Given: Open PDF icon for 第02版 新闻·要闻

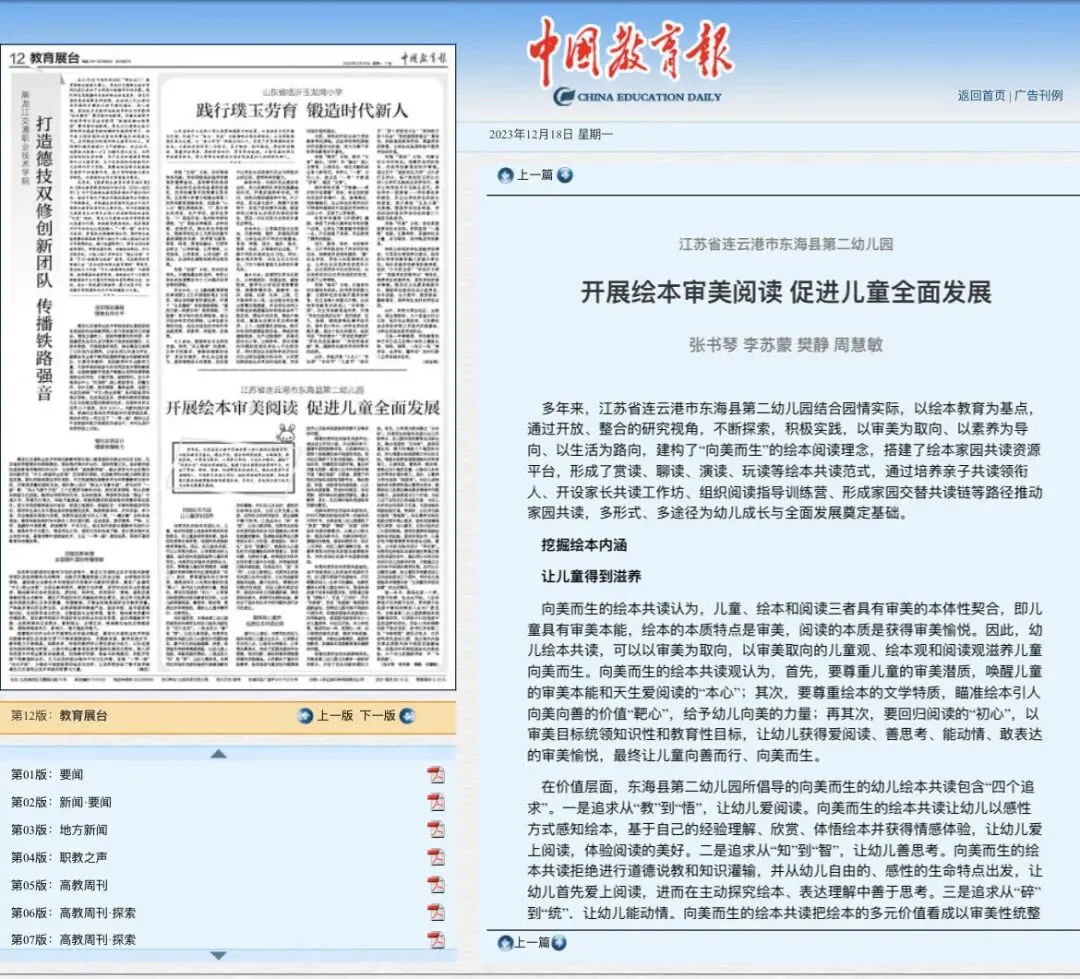Looking at the screenshot, I should [x=436, y=803].
